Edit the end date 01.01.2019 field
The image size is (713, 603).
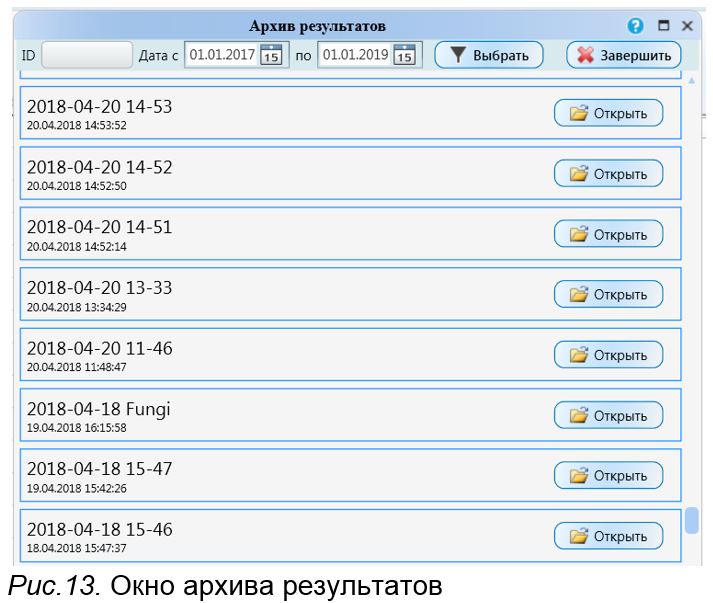pos(355,55)
